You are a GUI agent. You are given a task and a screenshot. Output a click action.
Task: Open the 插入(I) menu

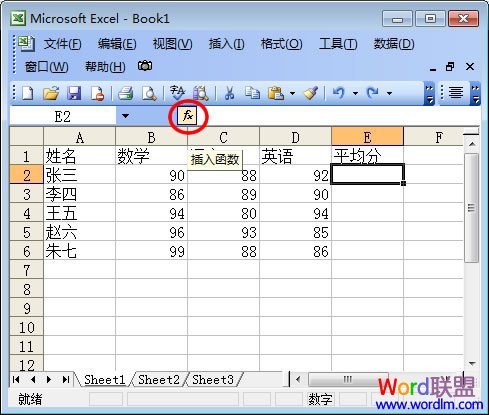227,44
